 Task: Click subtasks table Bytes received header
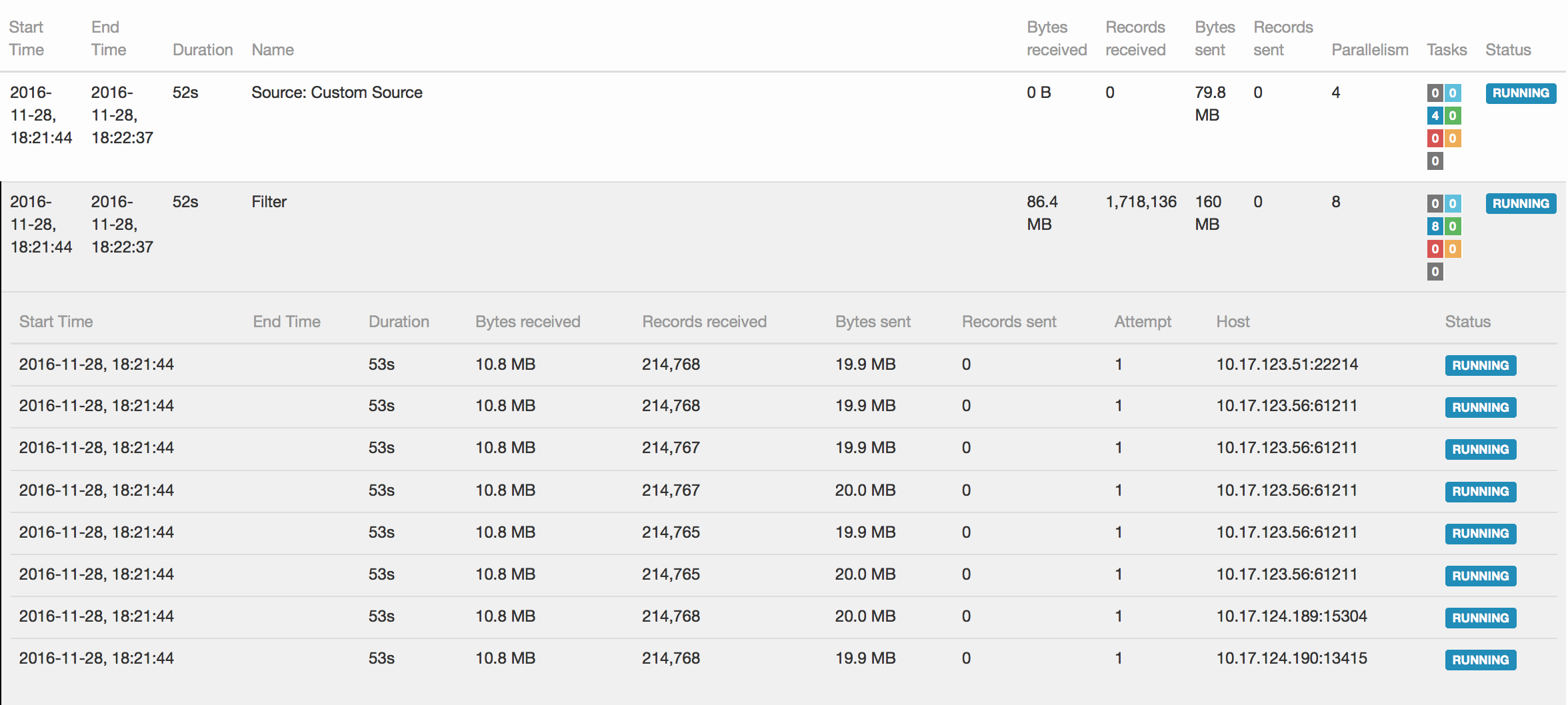527,322
